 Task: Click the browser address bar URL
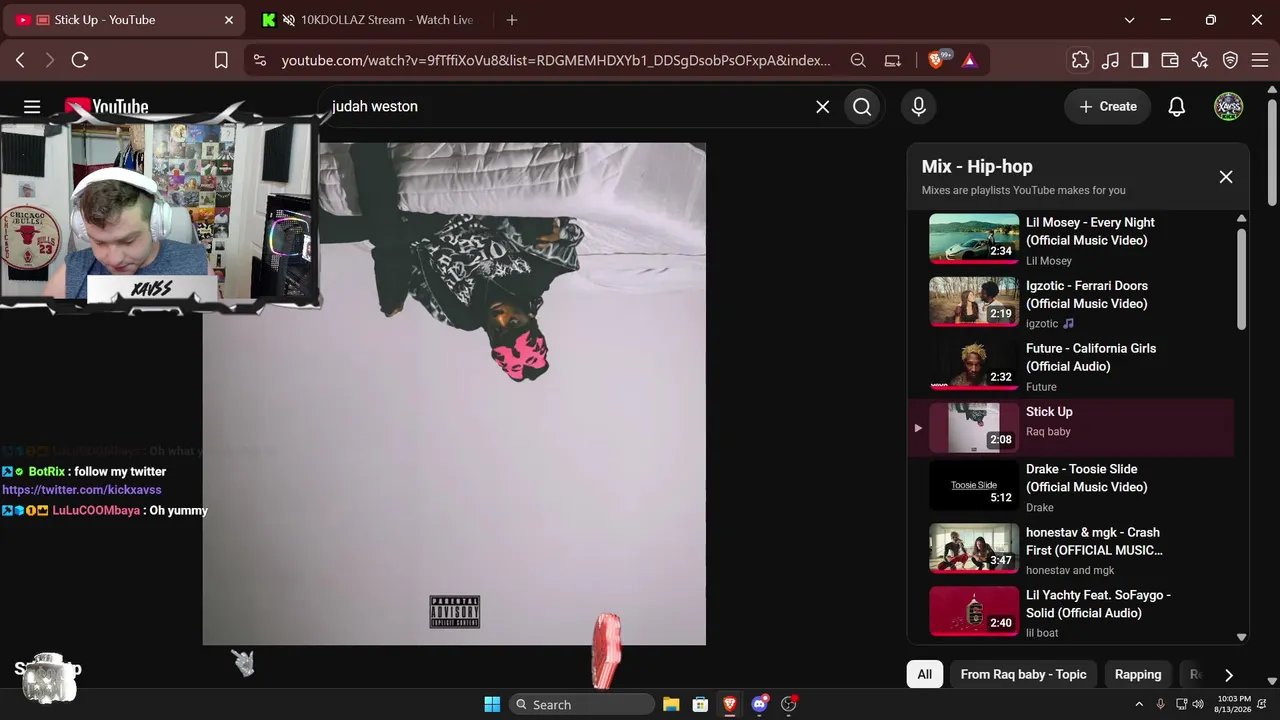[556, 60]
